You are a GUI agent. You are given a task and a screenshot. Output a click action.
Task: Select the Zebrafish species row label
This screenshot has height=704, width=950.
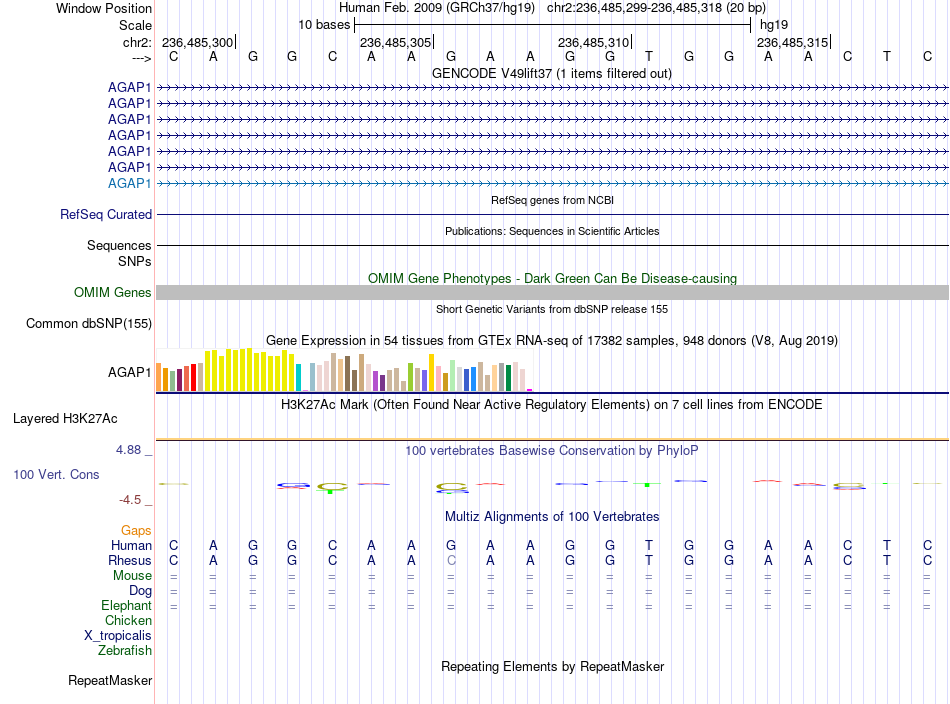[125, 650]
